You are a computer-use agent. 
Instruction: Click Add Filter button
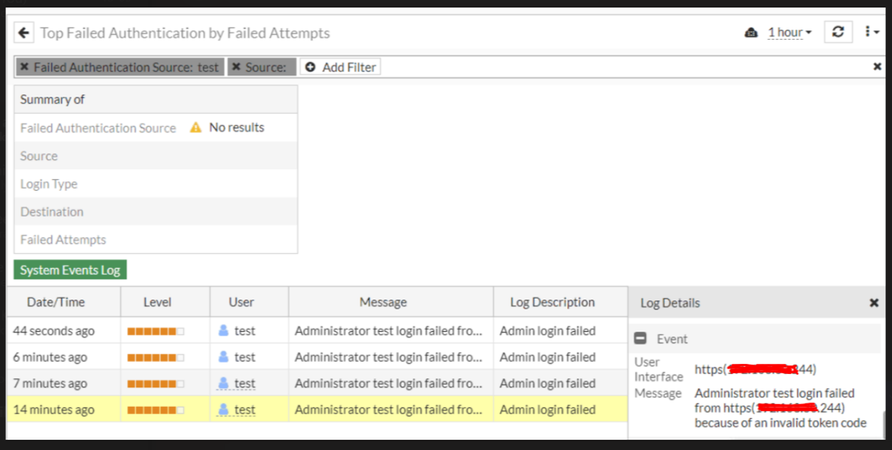(x=340, y=67)
